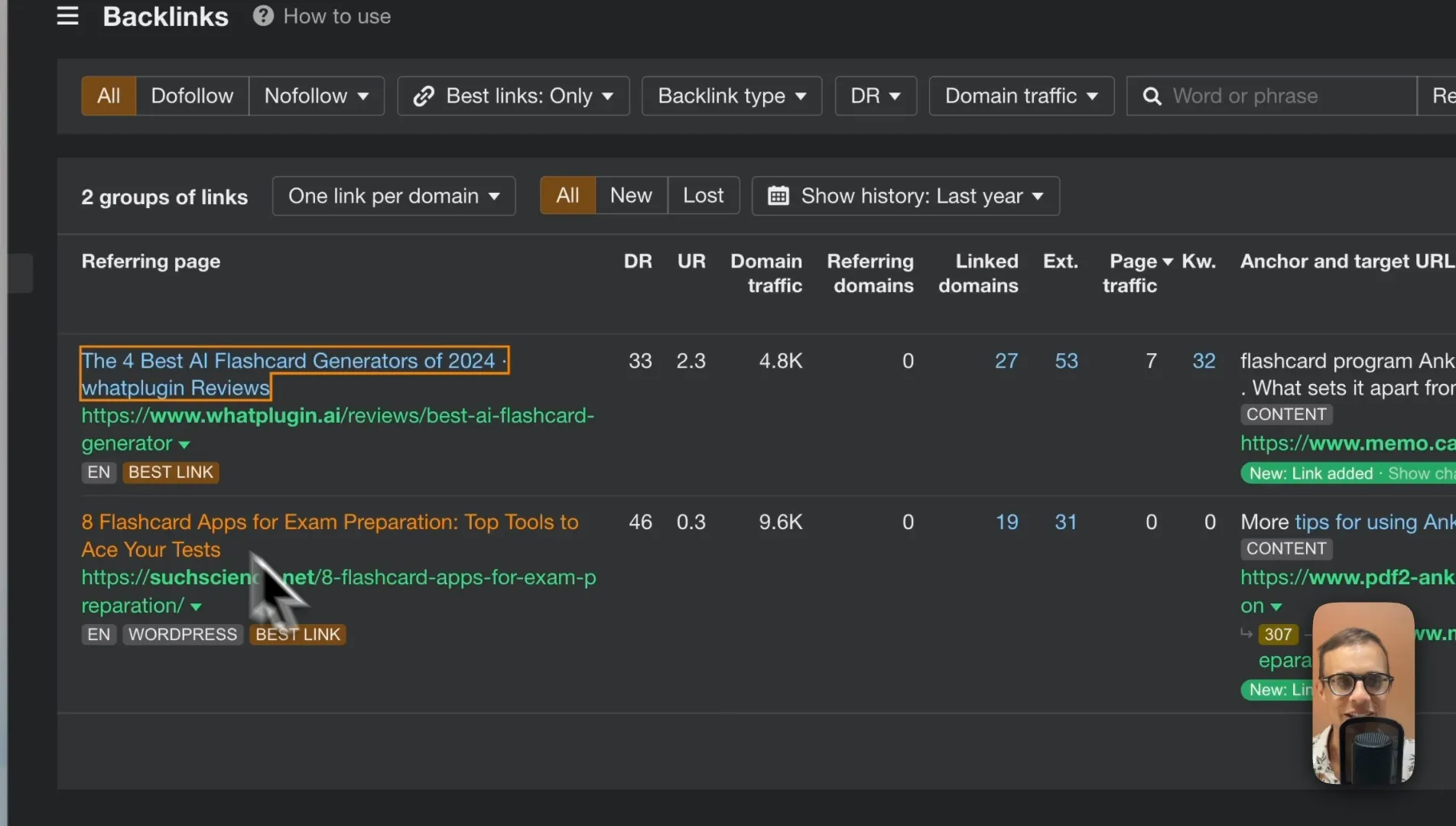1456x826 pixels.
Task: Open the Nofollow dropdown
Action: [317, 96]
